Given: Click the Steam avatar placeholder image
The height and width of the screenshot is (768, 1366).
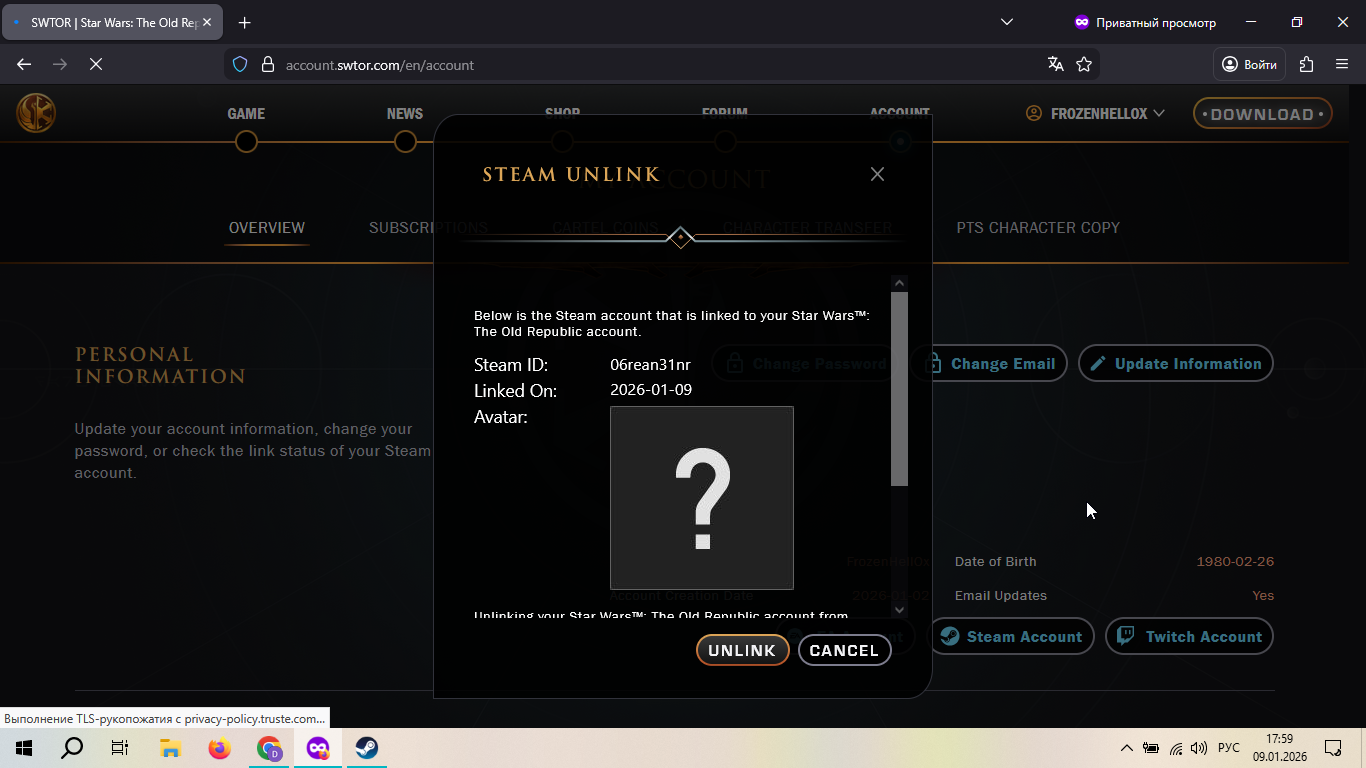Looking at the screenshot, I should click(x=701, y=497).
